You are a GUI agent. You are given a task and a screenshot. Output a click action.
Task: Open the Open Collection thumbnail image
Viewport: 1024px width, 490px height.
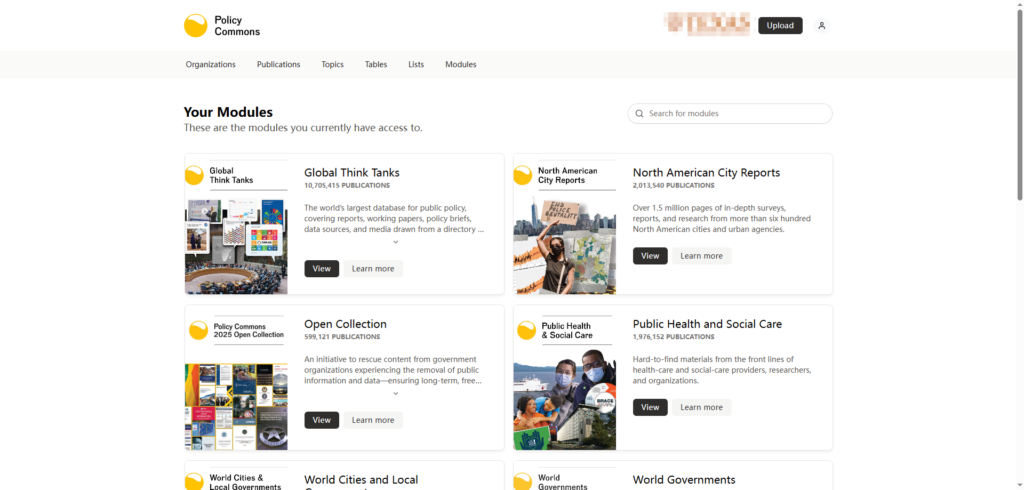236,406
